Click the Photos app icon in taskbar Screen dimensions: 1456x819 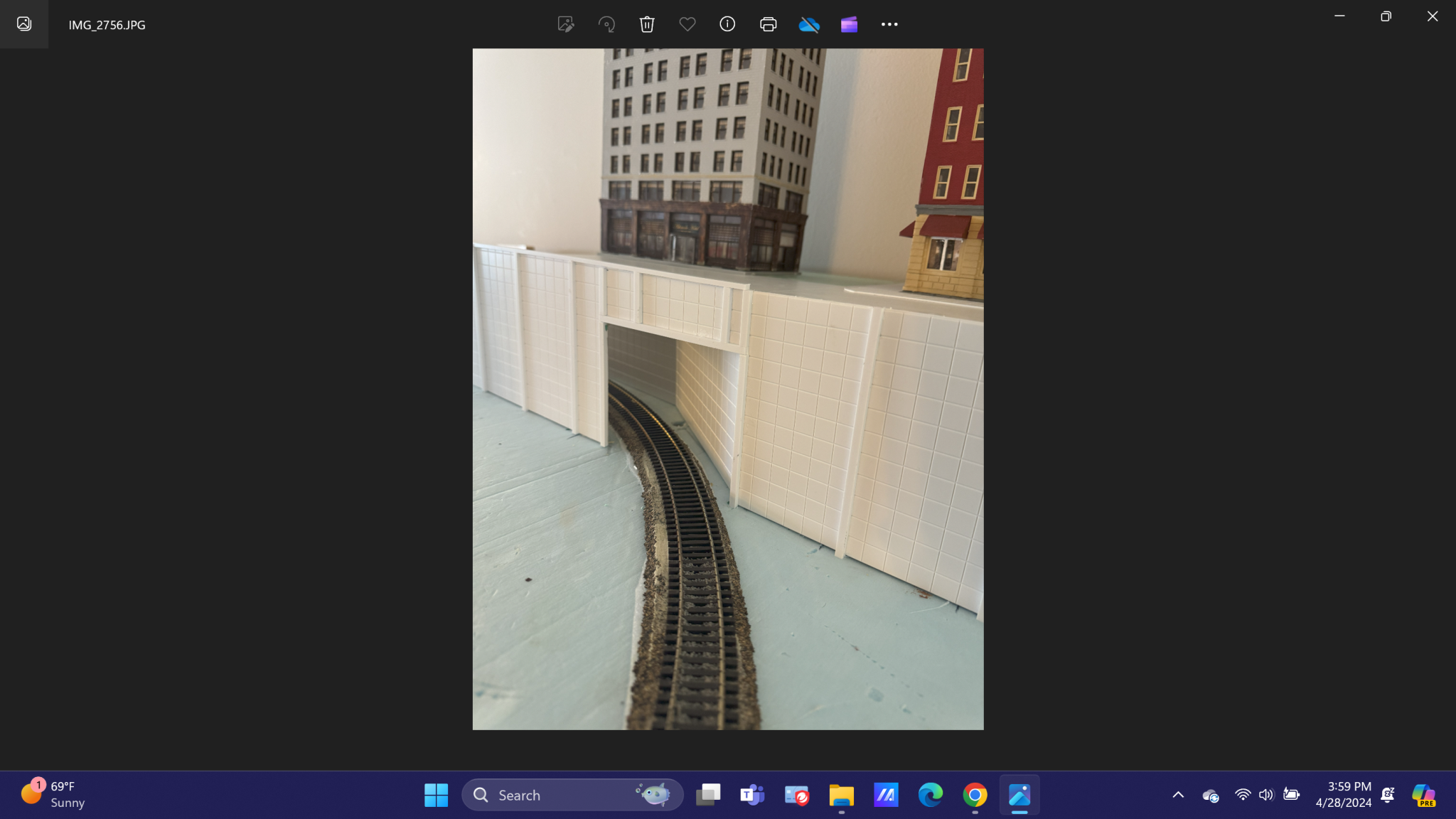(x=1019, y=795)
